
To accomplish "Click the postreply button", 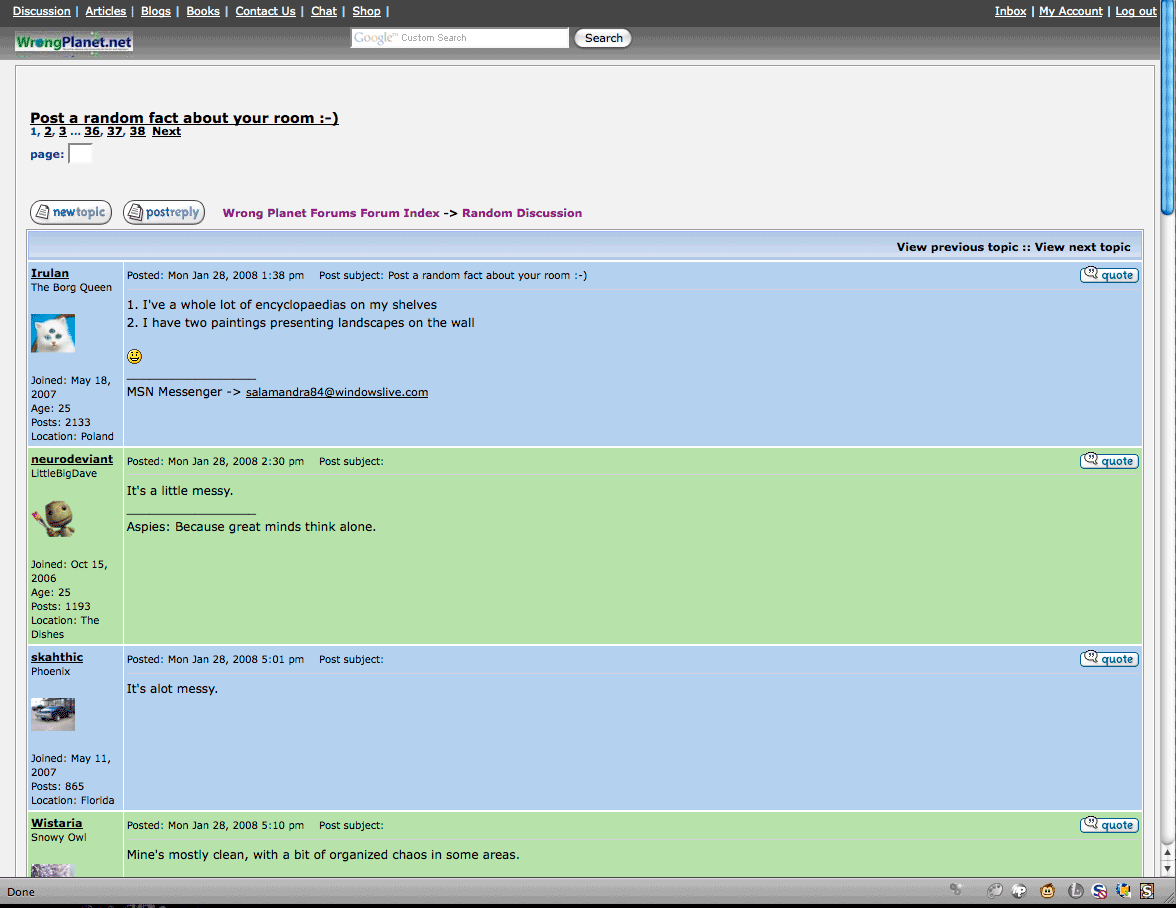I will pyautogui.click(x=163, y=212).
